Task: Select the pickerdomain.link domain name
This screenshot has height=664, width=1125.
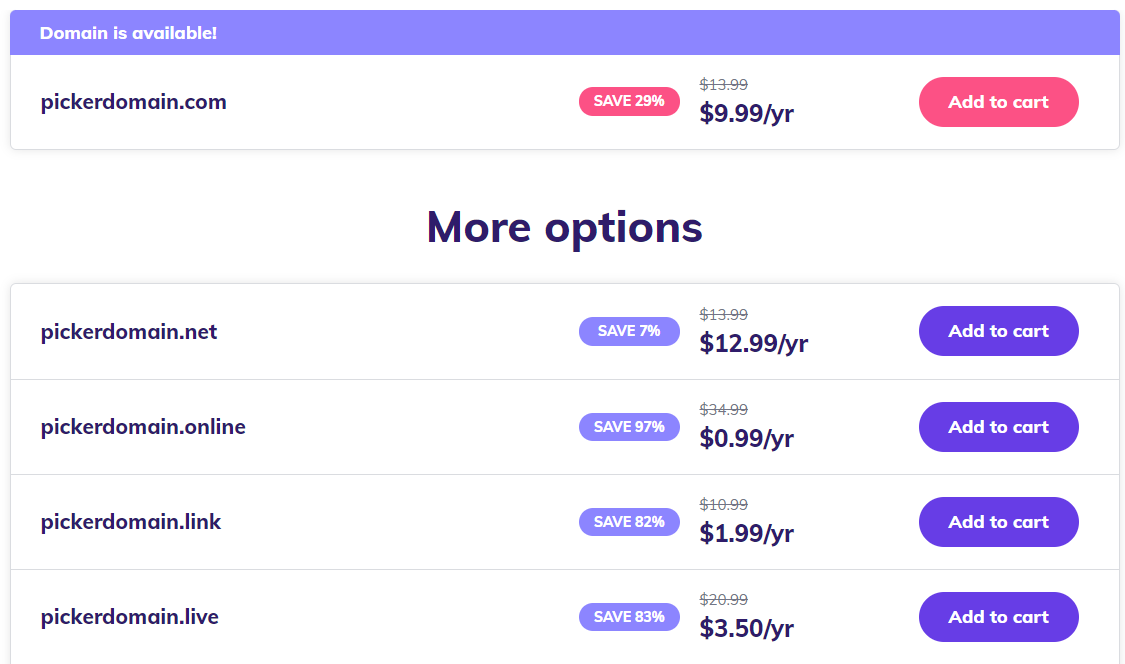Action: [x=131, y=522]
